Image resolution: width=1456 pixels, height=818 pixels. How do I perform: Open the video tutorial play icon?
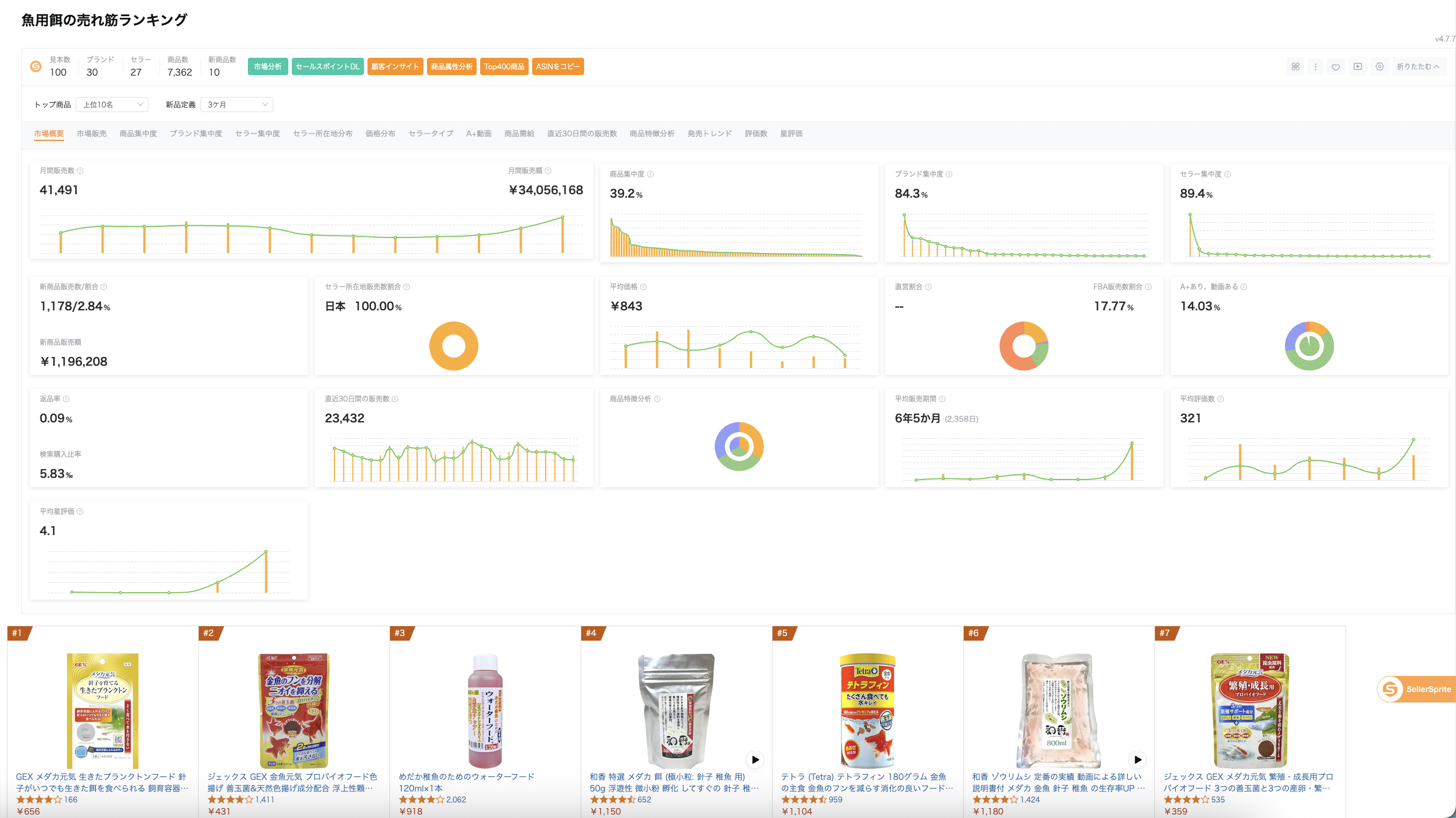[x=1358, y=66]
